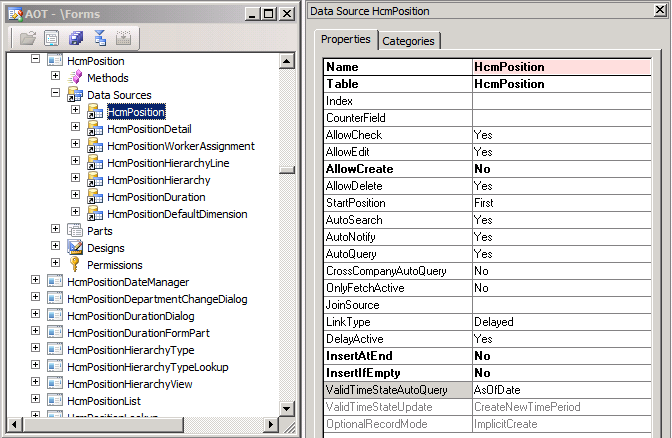Click the Data Sources node icon
Image resolution: width=672 pixels, height=438 pixels.
75,95
